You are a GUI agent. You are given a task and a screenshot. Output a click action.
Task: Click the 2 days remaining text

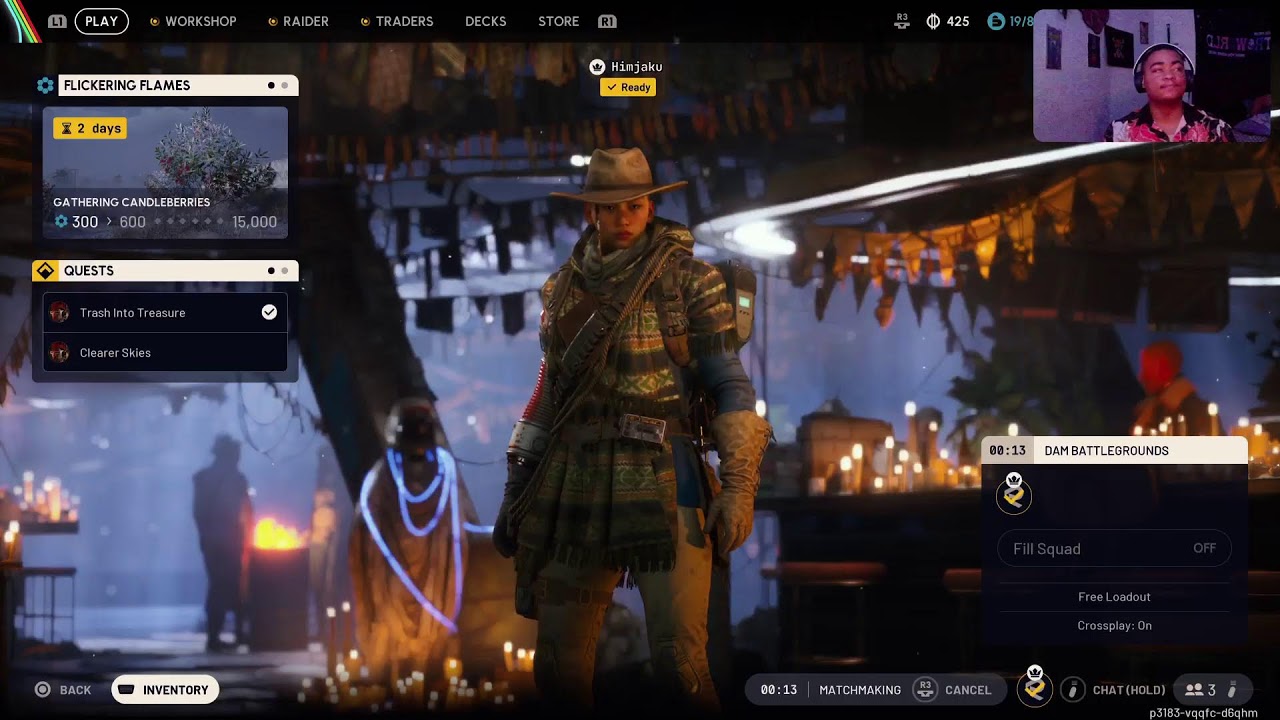99,128
